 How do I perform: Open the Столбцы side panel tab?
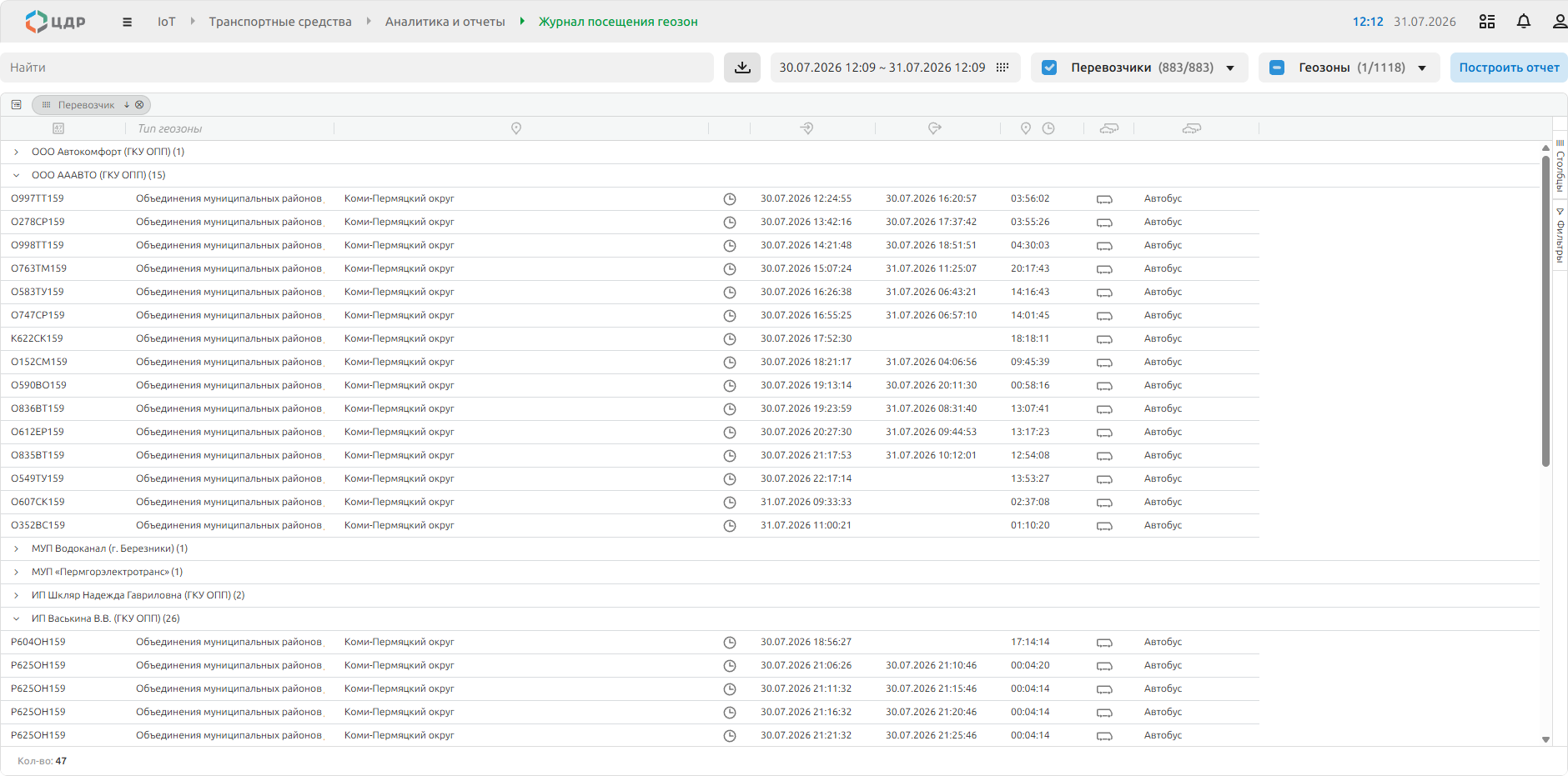1560,165
